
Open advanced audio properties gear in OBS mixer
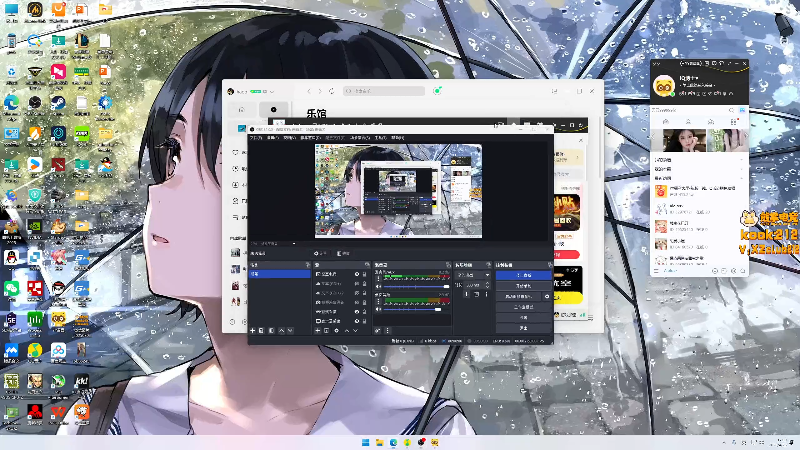pos(378,331)
